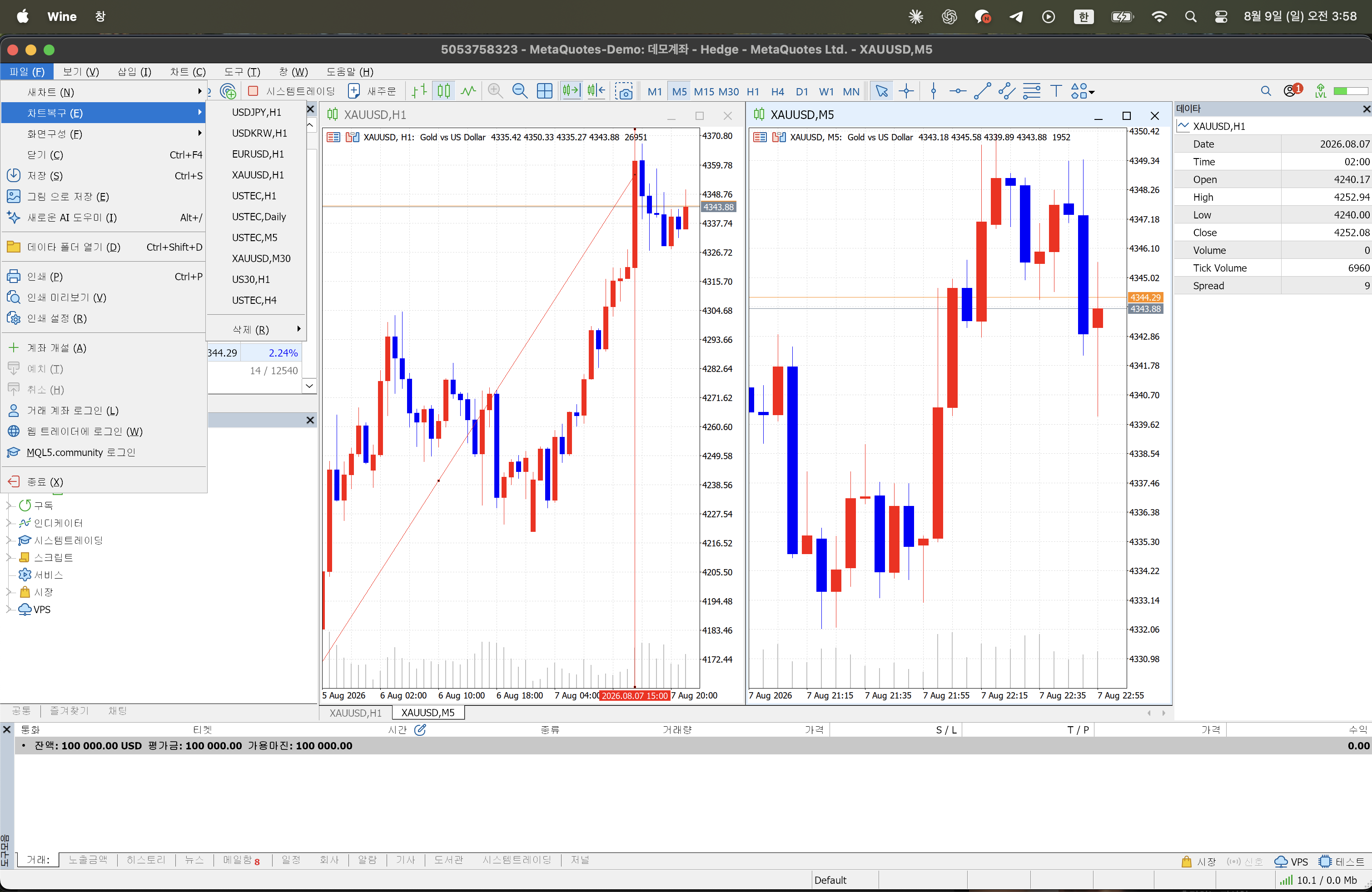Select 그림 으로 저장 save as picture
1372x892 pixels.
[104, 197]
